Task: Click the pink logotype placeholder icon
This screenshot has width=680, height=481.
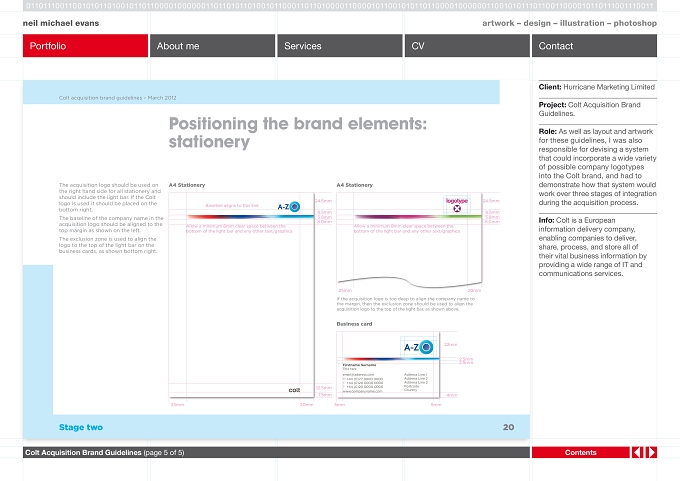Action: tap(457, 205)
